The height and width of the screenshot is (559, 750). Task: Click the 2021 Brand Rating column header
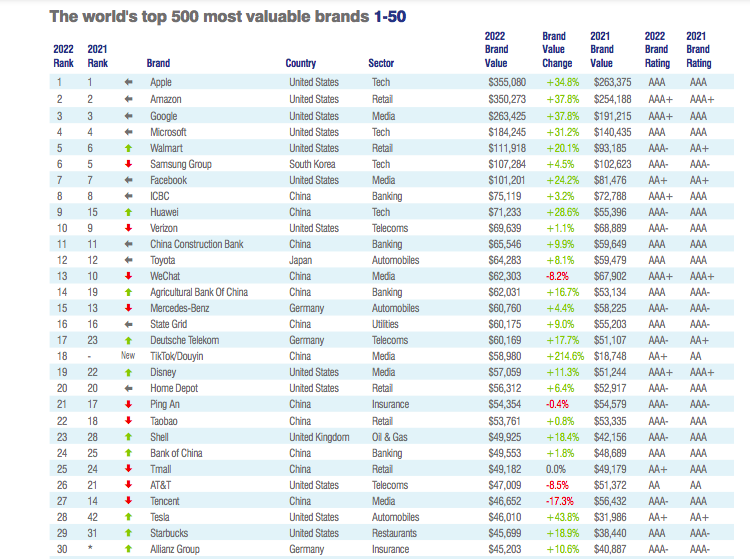point(698,50)
